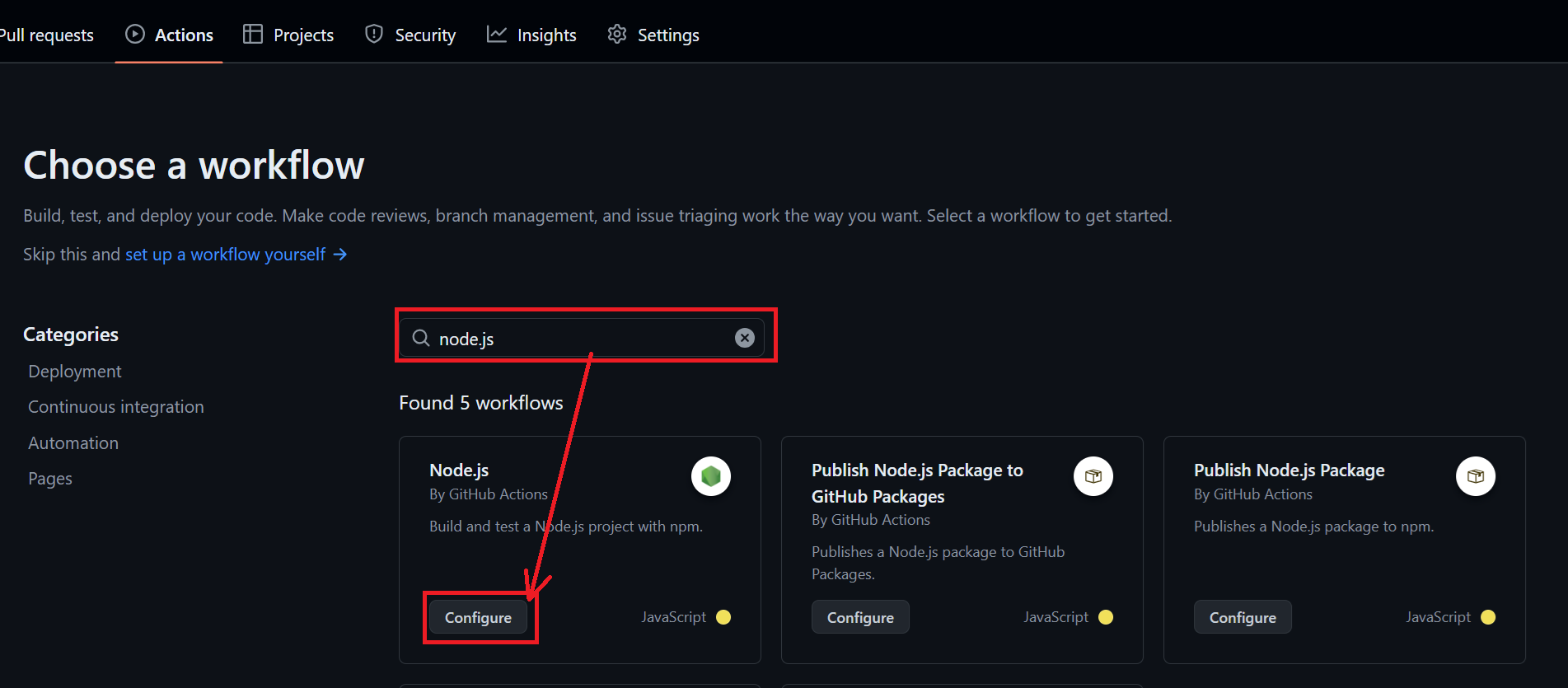This screenshot has width=1568, height=688.
Task: Click the Projects table icon
Action: click(253, 34)
